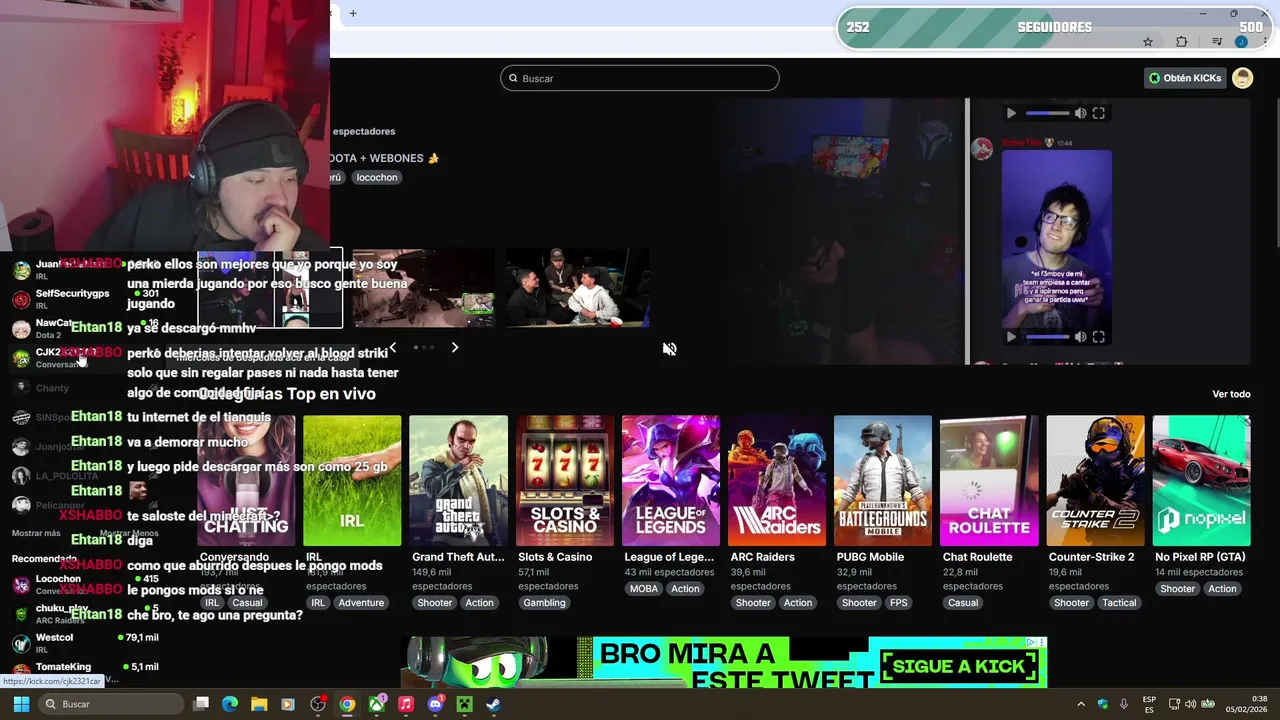Viewport: 1280px width, 720px height.
Task: Select the MOBA tag under League of Legends
Action: (644, 589)
